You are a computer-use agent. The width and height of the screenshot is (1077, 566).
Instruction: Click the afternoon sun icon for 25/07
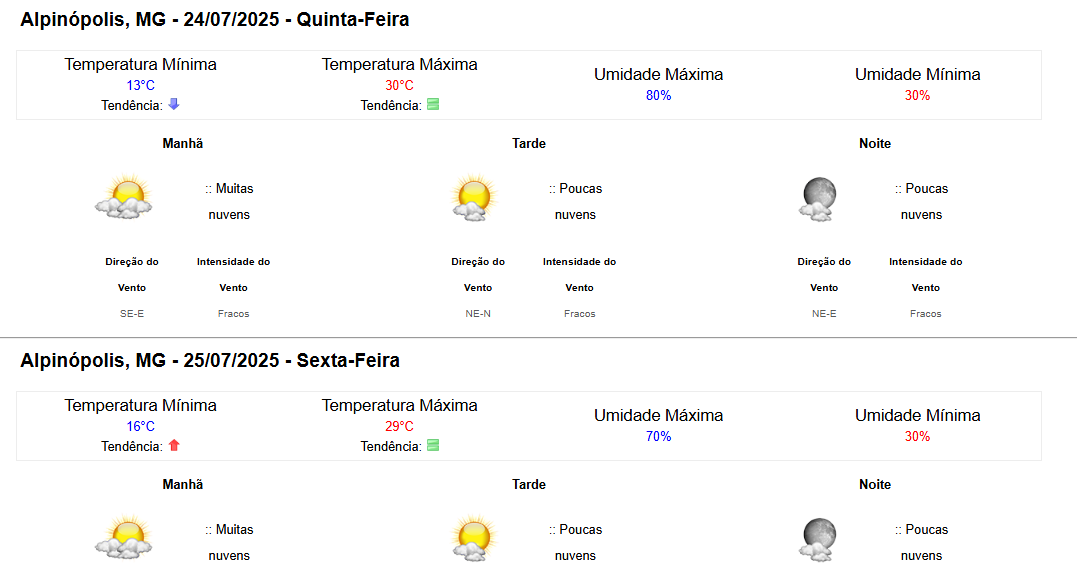click(x=474, y=539)
